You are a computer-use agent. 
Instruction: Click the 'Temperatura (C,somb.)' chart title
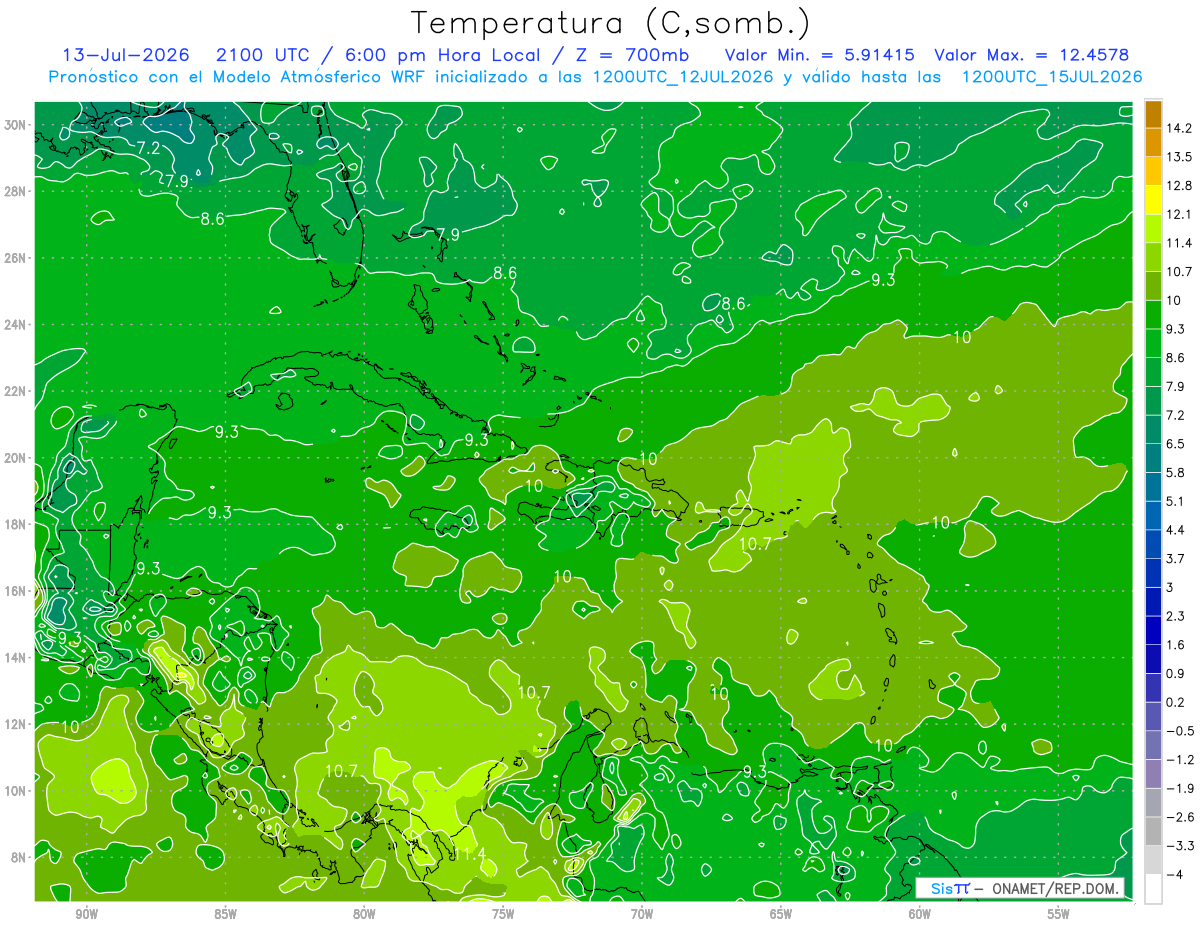pos(611,23)
